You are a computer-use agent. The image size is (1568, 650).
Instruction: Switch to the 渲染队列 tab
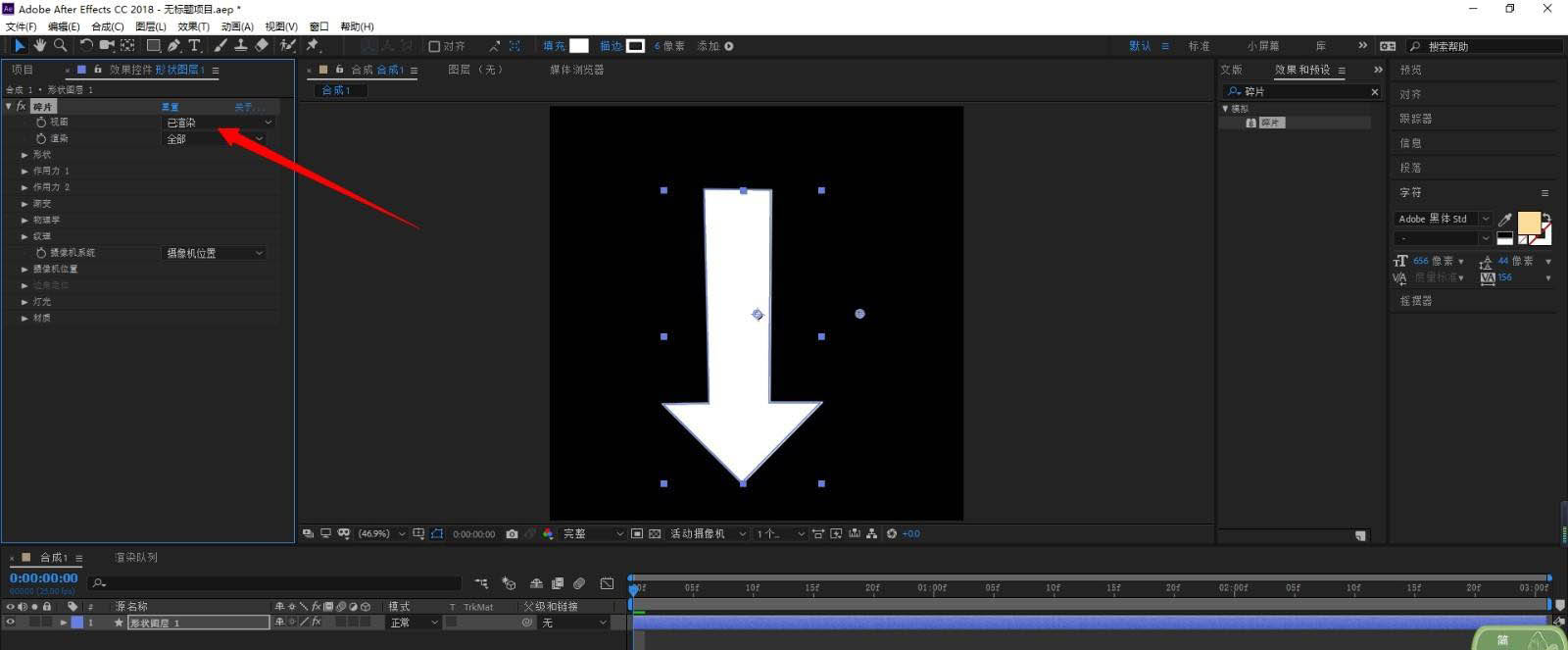(x=135, y=558)
